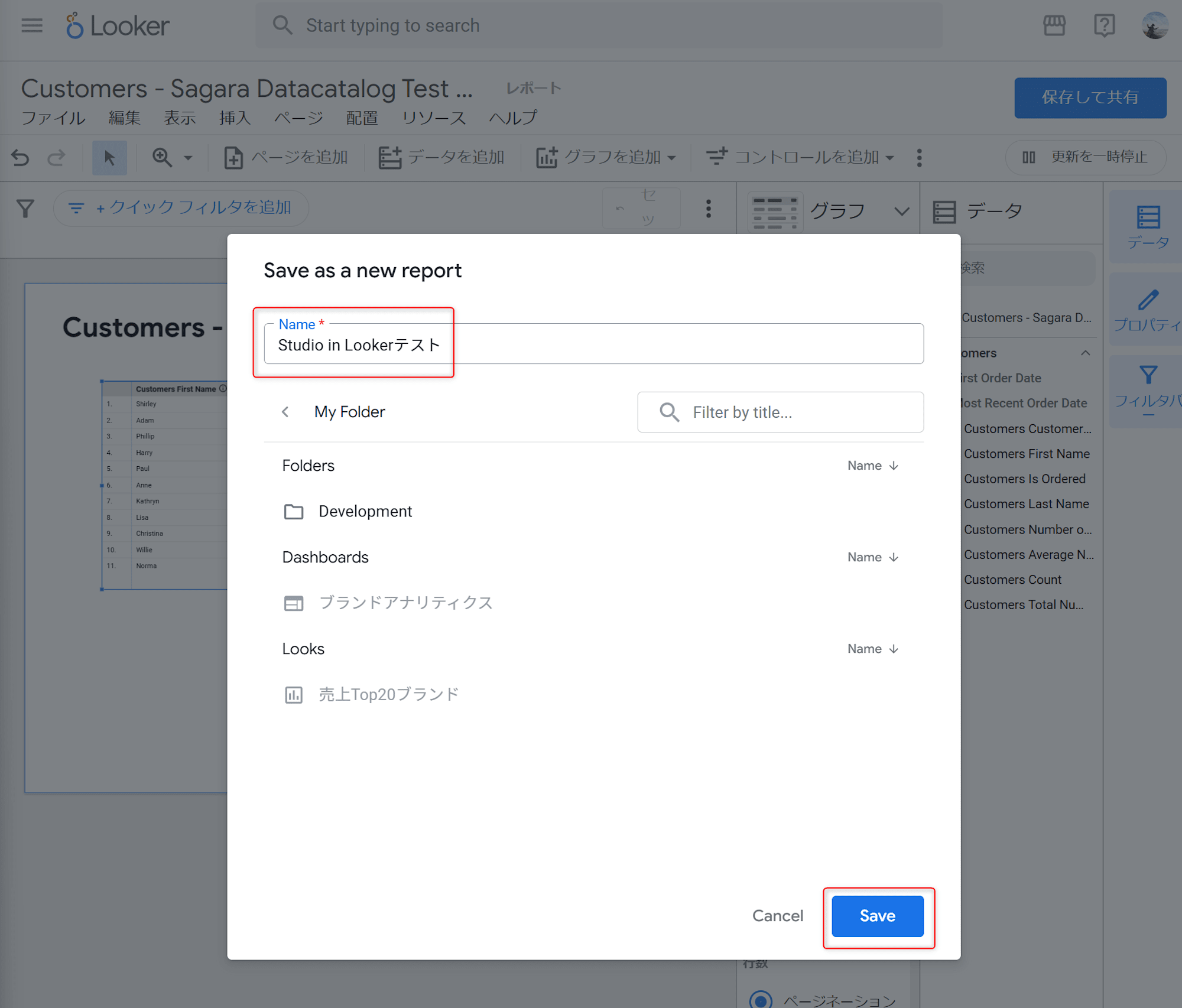Click the back chevron beside My Folder

pyautogui.click(x=285, y=412)
